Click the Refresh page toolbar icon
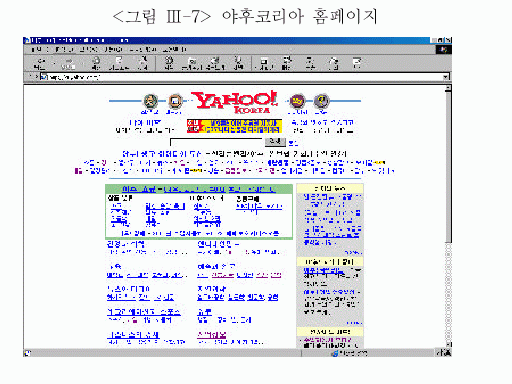512x384 pixels. [118, 63]
